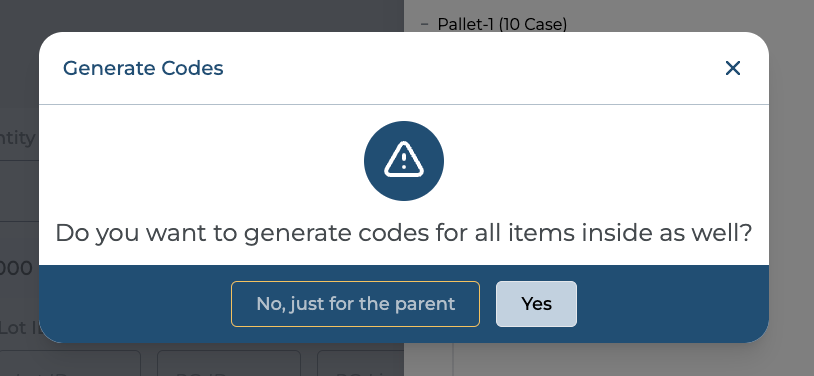814x376 pixels.
Task: Click the dark blue circle around warning icon
Action: coord(404,160)
